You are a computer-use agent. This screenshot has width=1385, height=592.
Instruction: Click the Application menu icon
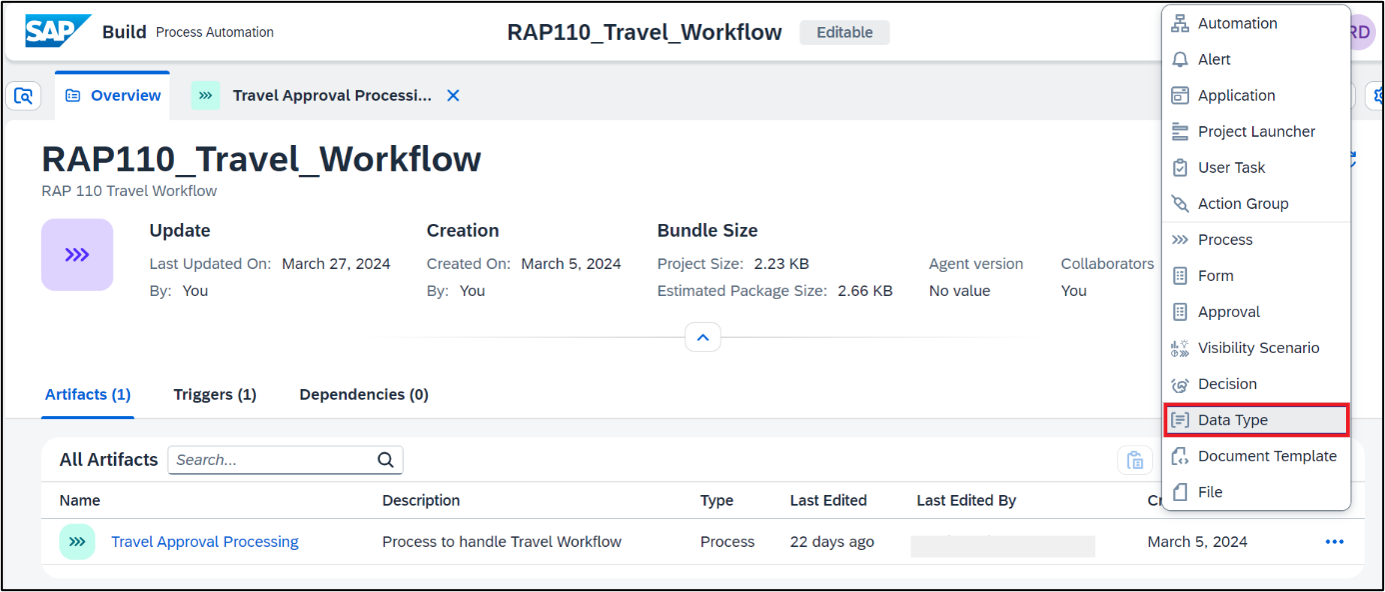[x=1180, y=95]
